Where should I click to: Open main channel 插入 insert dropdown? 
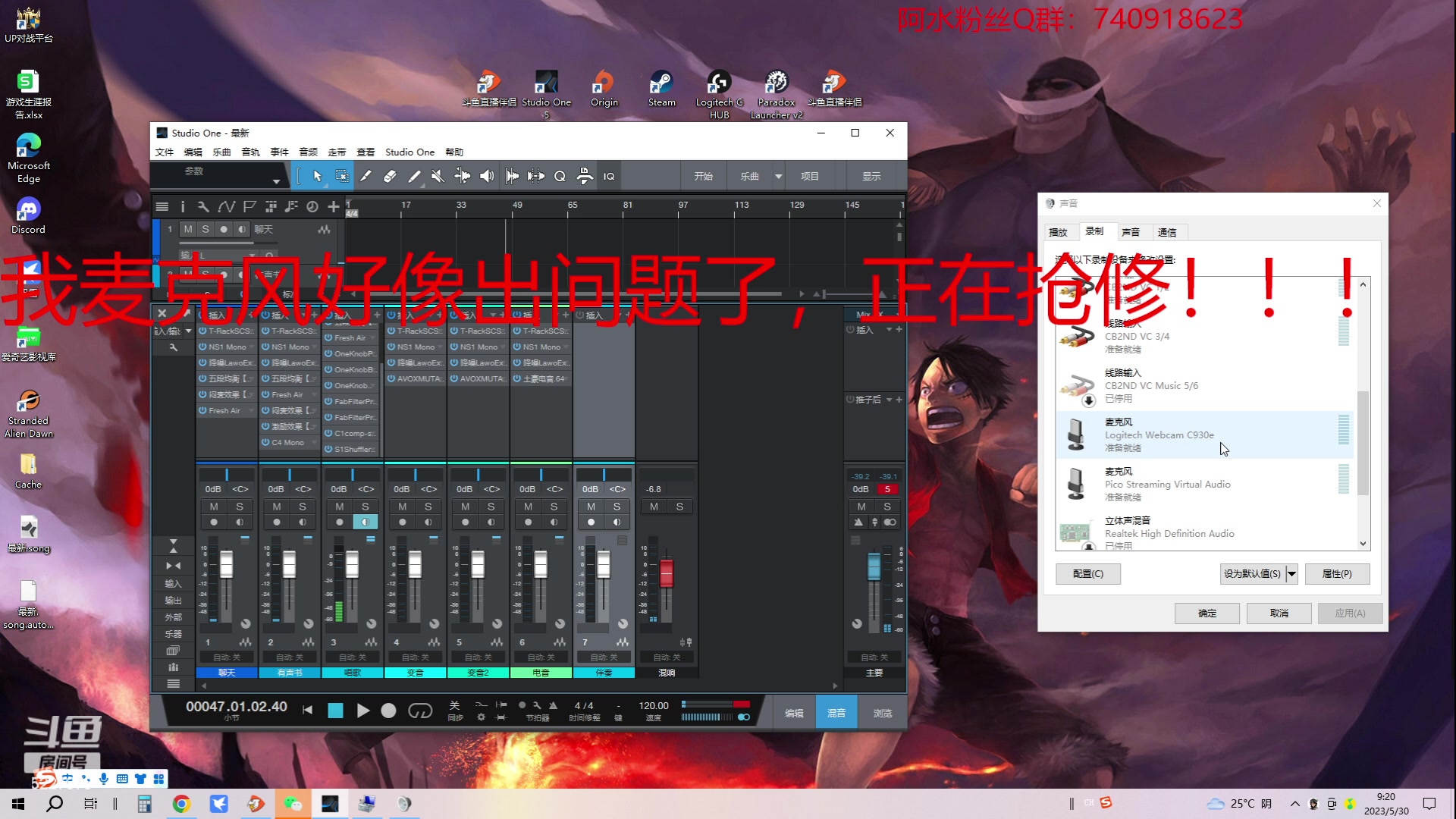point(889,330)
